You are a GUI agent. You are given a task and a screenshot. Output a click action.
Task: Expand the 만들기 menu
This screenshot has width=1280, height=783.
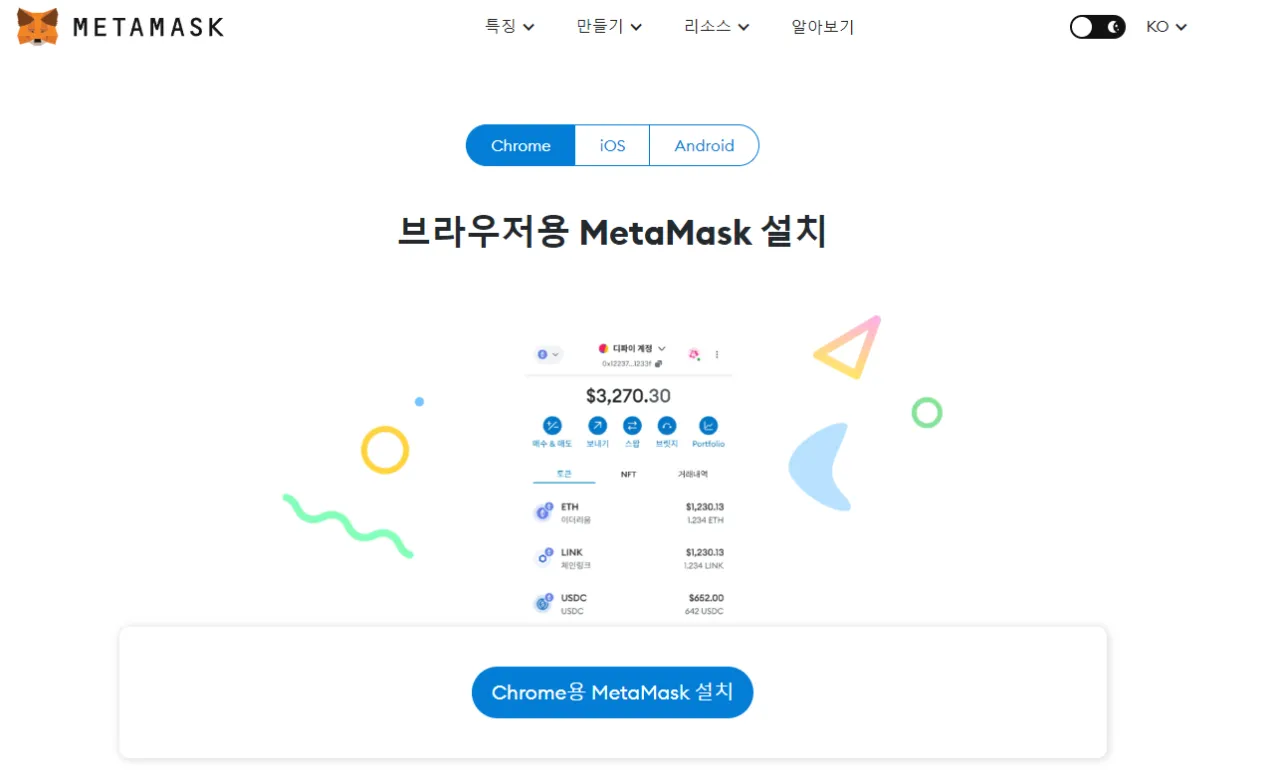(609, 27)
